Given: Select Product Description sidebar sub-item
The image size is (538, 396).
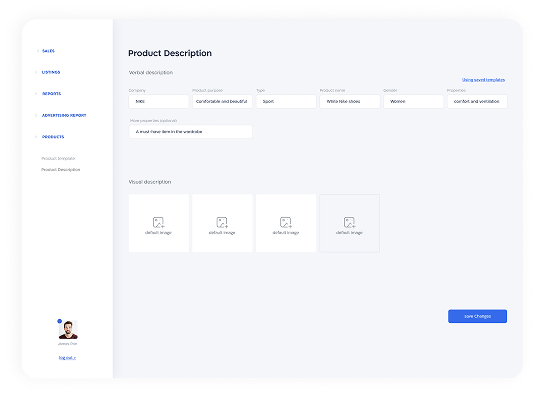Looking at the screenshot, I should 60,170.
